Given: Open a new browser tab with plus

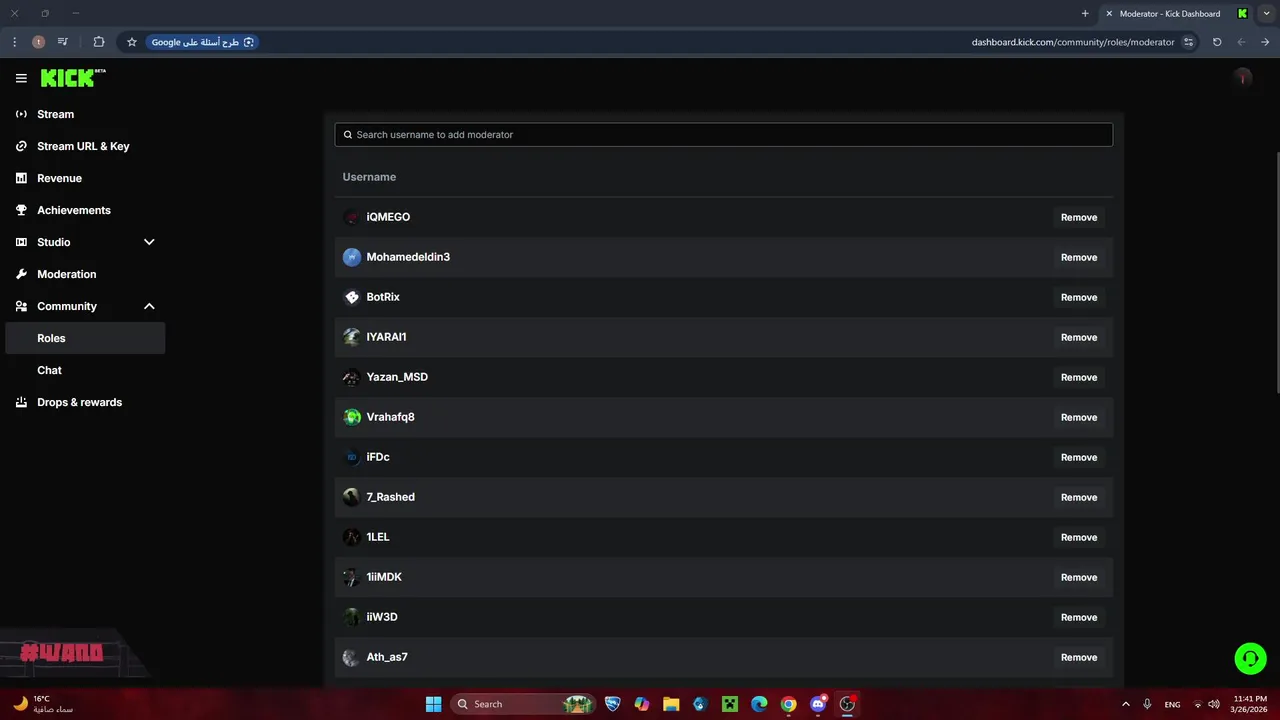Looking at the screenshot, I should coord(1085,13).
